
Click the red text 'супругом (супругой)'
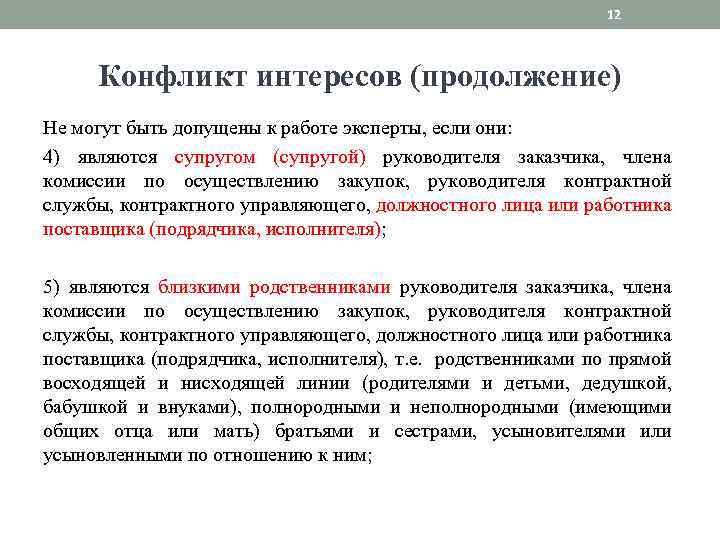[x=270, y=158]
